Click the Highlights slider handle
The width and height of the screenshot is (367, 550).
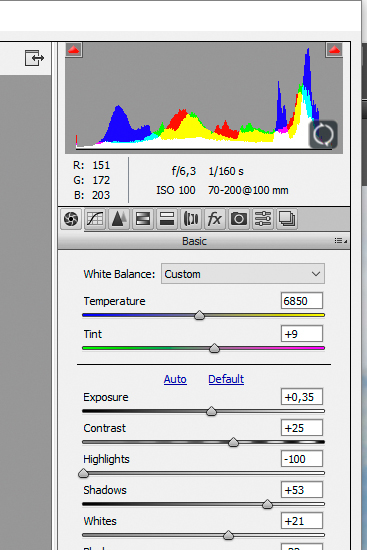click(x=84, y=473)
